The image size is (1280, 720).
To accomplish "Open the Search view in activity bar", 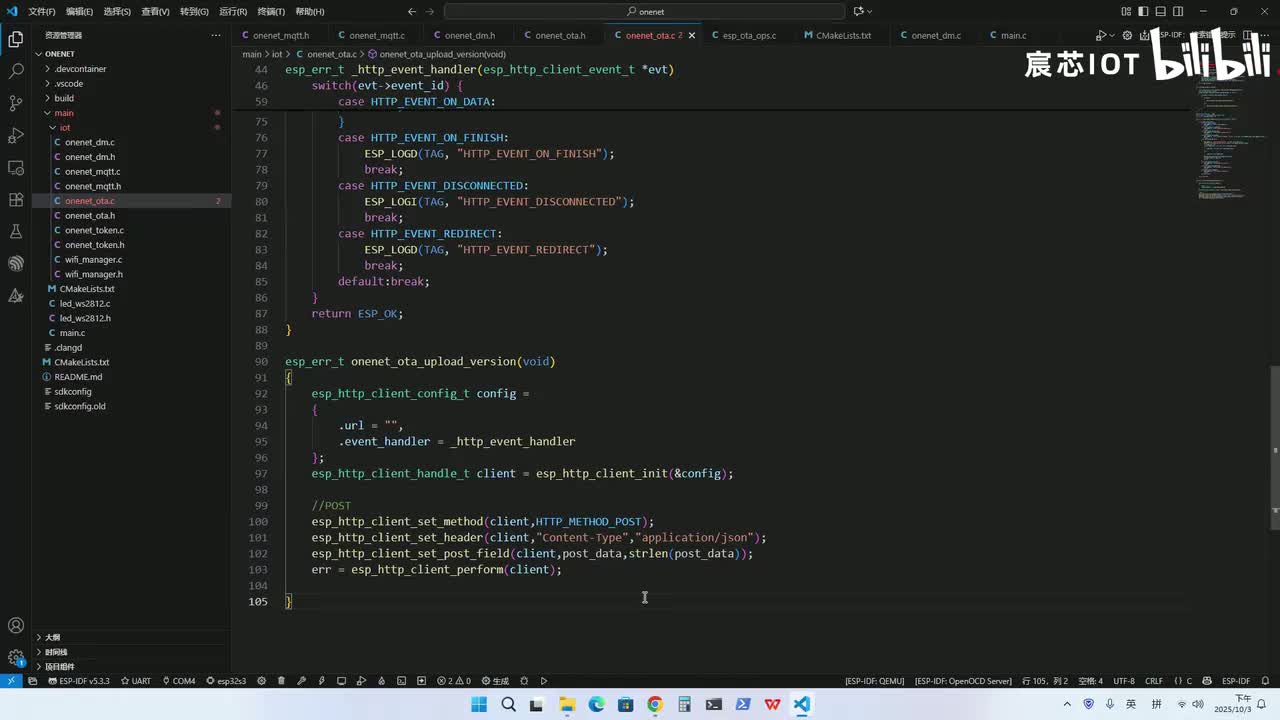I will click(16, 72).
